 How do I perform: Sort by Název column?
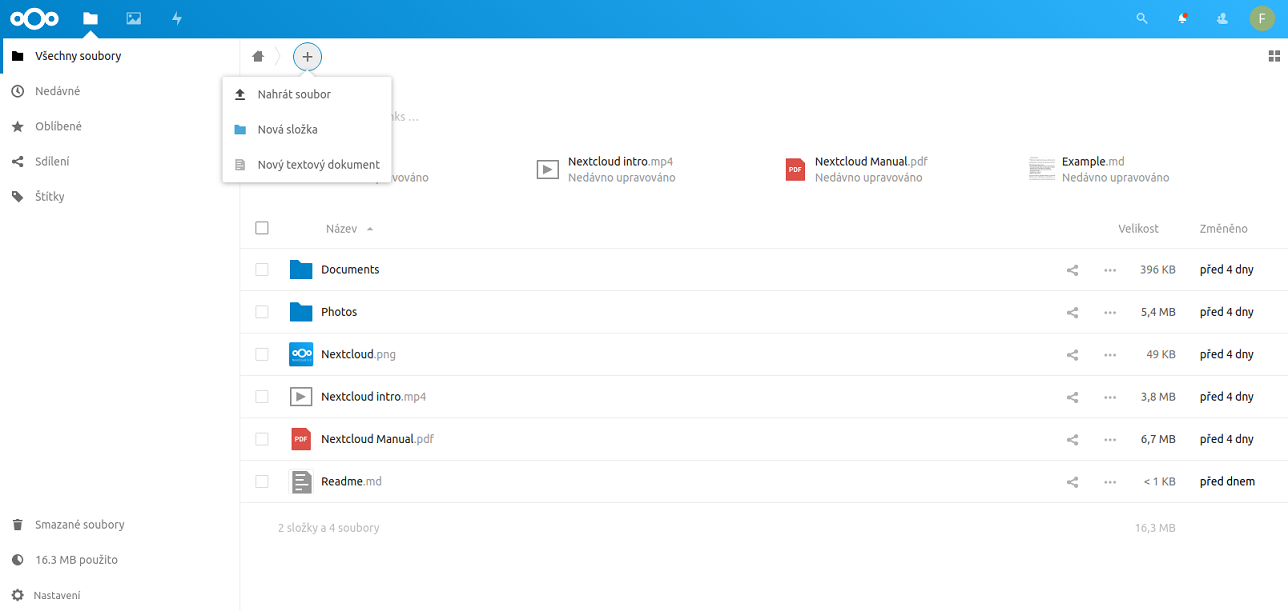click(341, 229)
